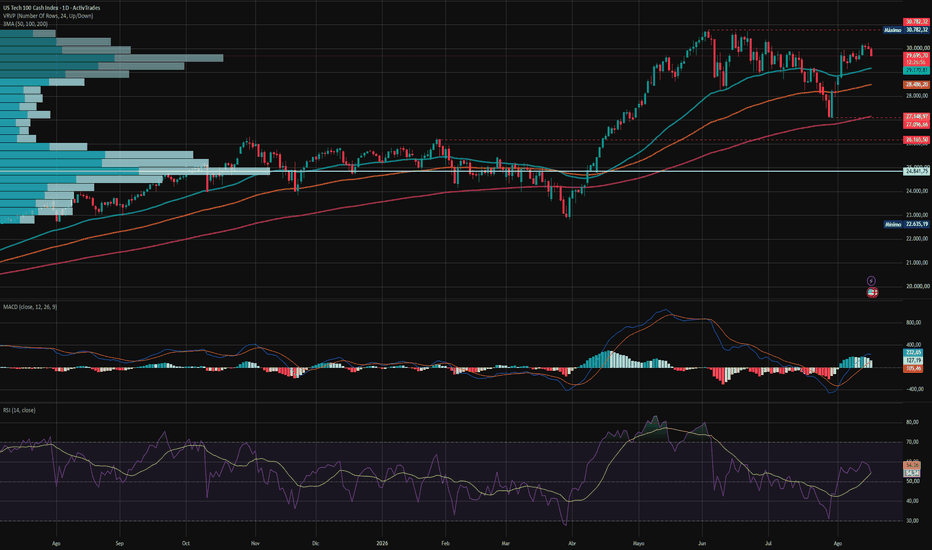Select the US Tech 100 Cash Index title
Screen dimensions: 932x550
pyautogui.click(x=51, y=8)
